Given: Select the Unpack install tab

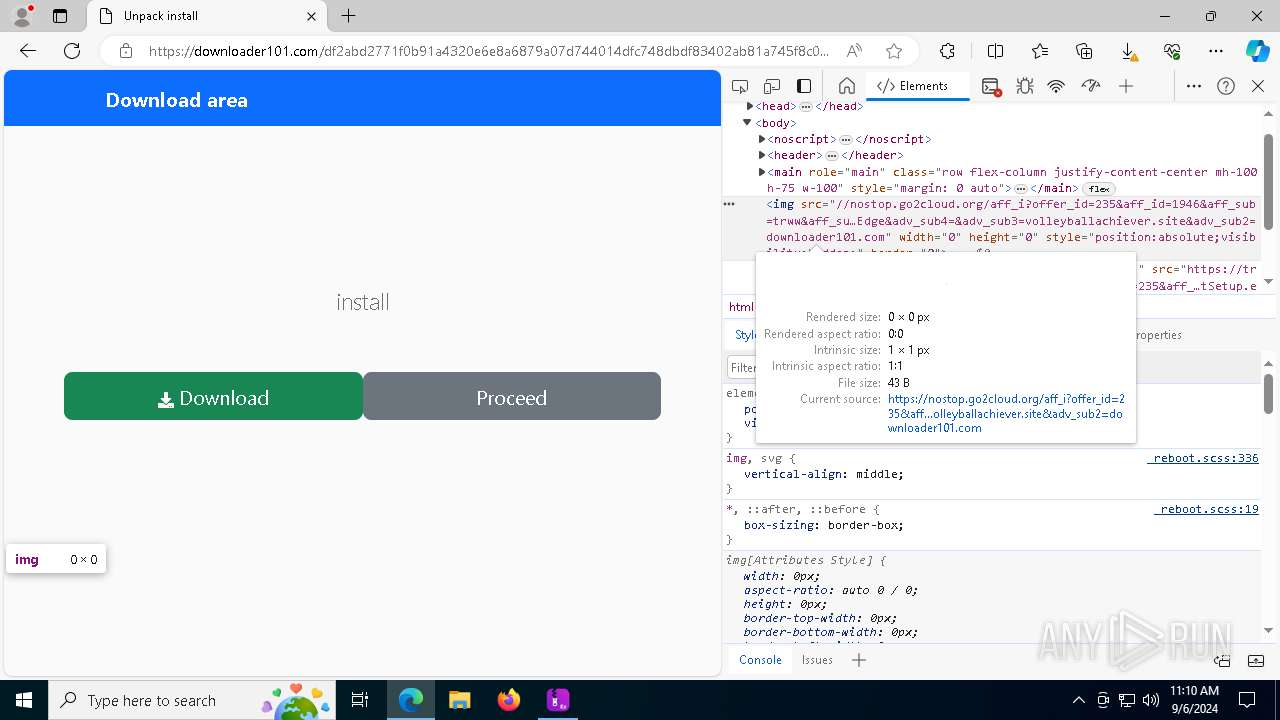Looking at the screenshot, I should (x=207, y=16).
